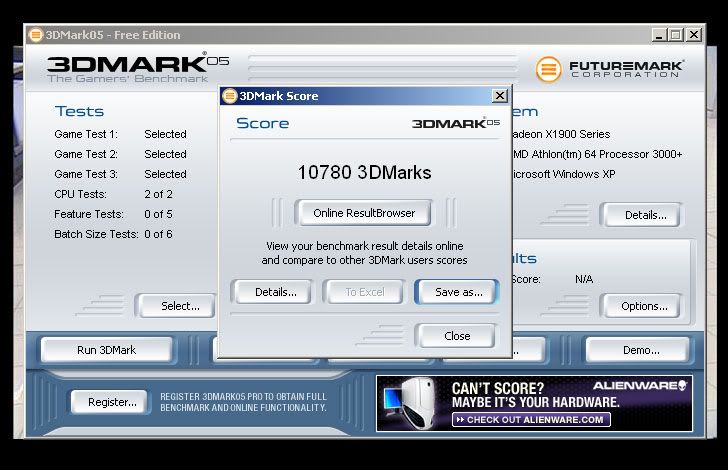
Task: Click the Alienware logo in the banner
Action: [640, 385]
